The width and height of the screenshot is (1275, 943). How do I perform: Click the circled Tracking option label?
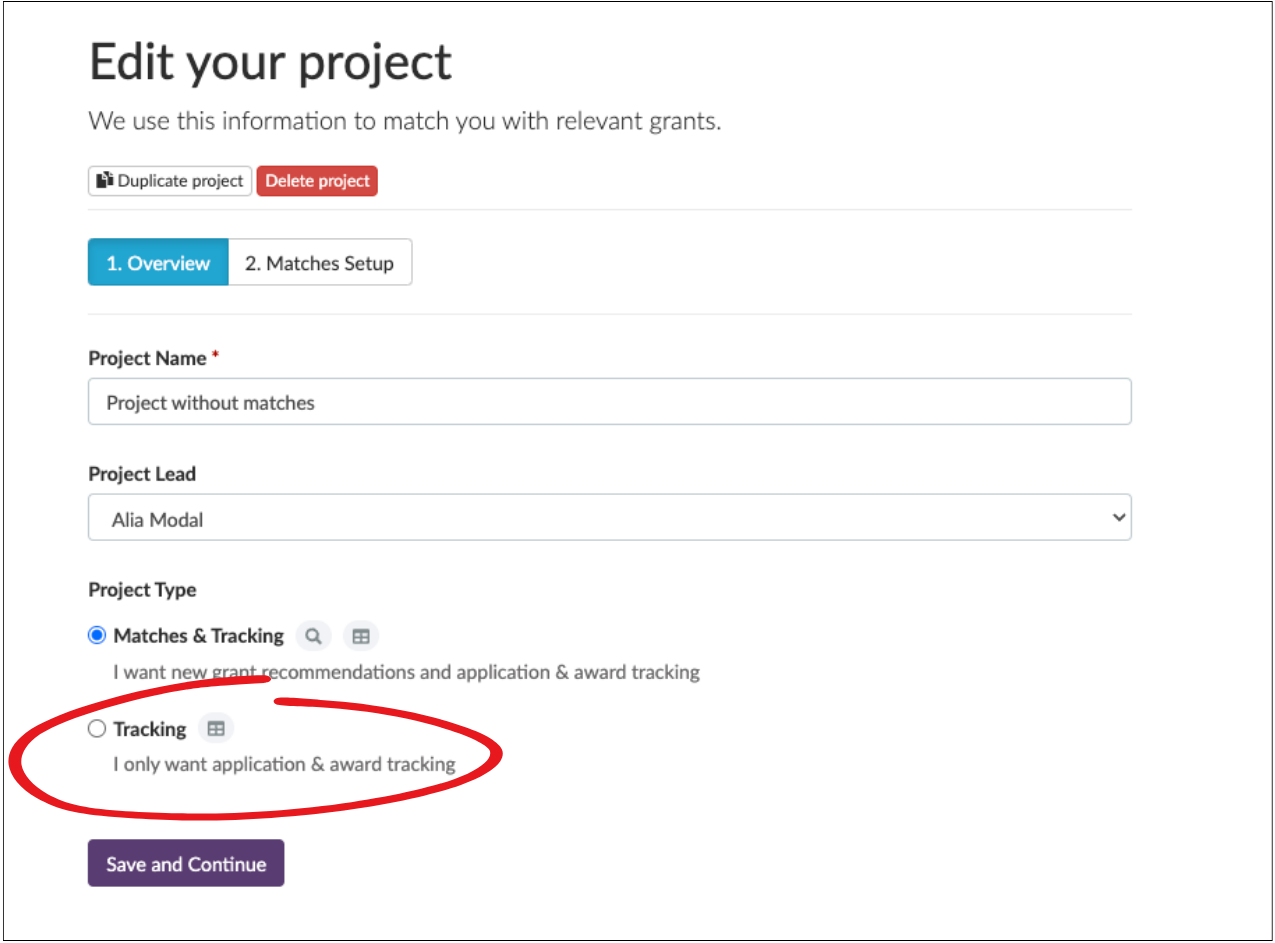150,728
